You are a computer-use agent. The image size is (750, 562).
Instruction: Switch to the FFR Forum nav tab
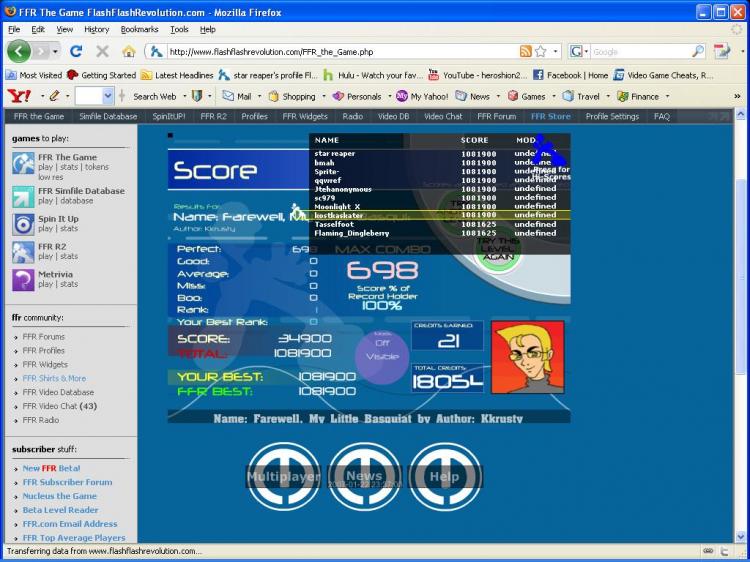(496, 116)
